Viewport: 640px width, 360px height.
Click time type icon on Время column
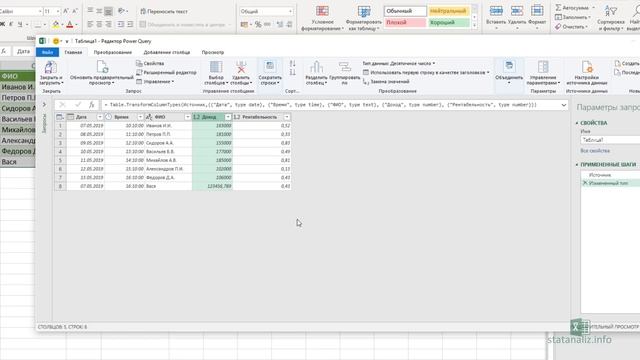pyautogui.click(x=109, y=117)
